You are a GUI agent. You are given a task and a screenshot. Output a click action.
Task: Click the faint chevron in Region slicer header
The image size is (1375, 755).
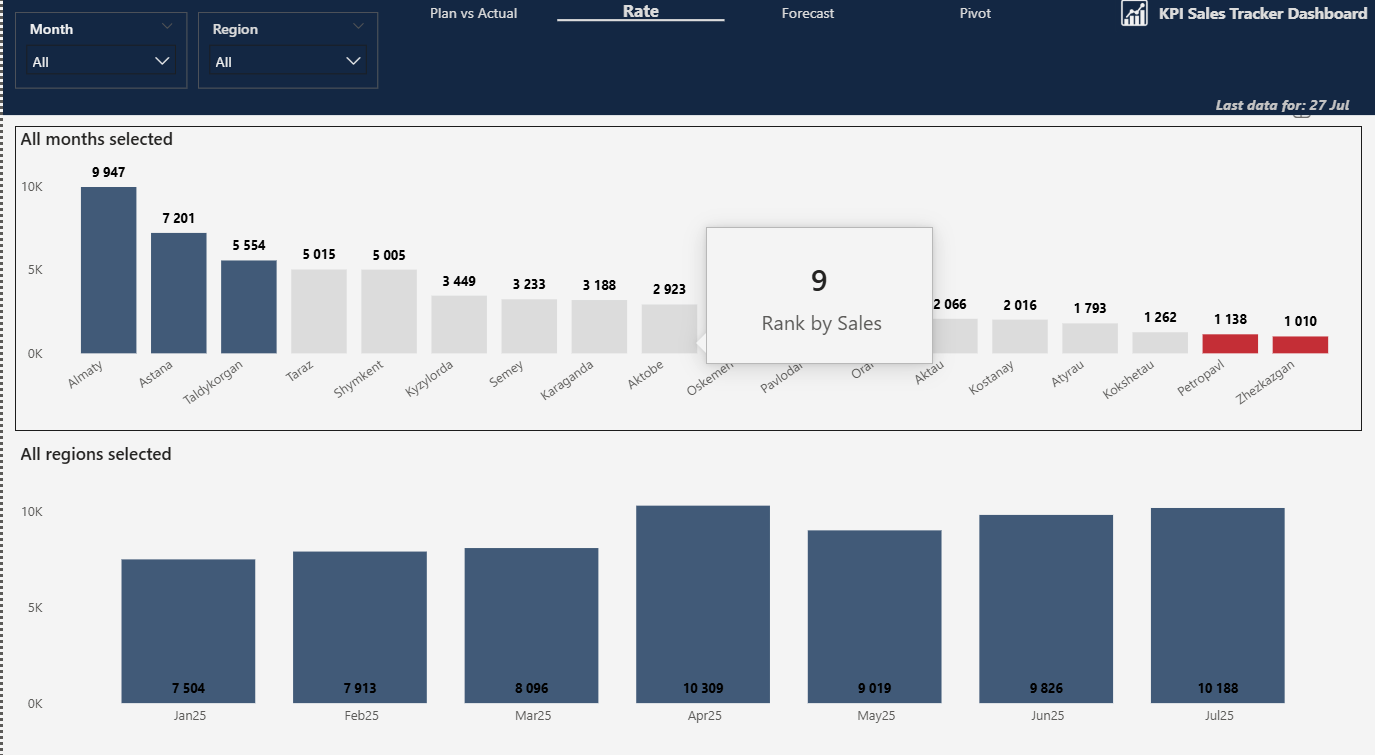[x=358, y=27]
